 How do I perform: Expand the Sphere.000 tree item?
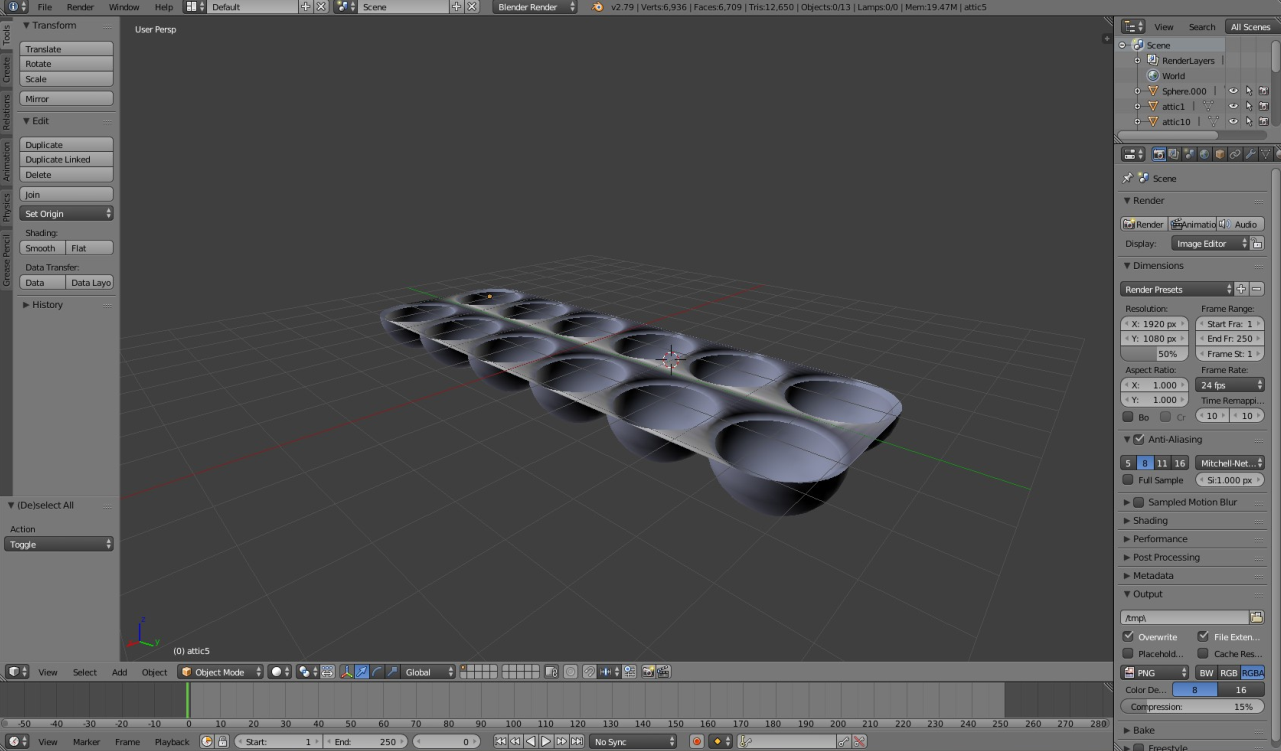[1137, 91]
